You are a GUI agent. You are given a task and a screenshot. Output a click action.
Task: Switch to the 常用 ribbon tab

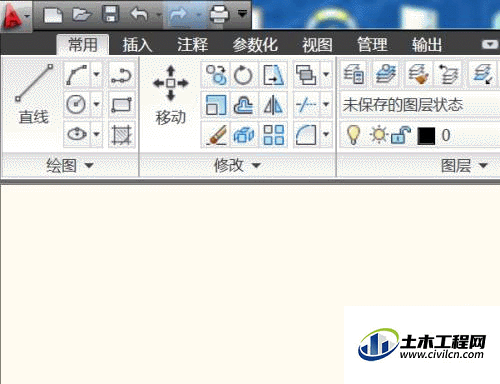tap(83, 45)
